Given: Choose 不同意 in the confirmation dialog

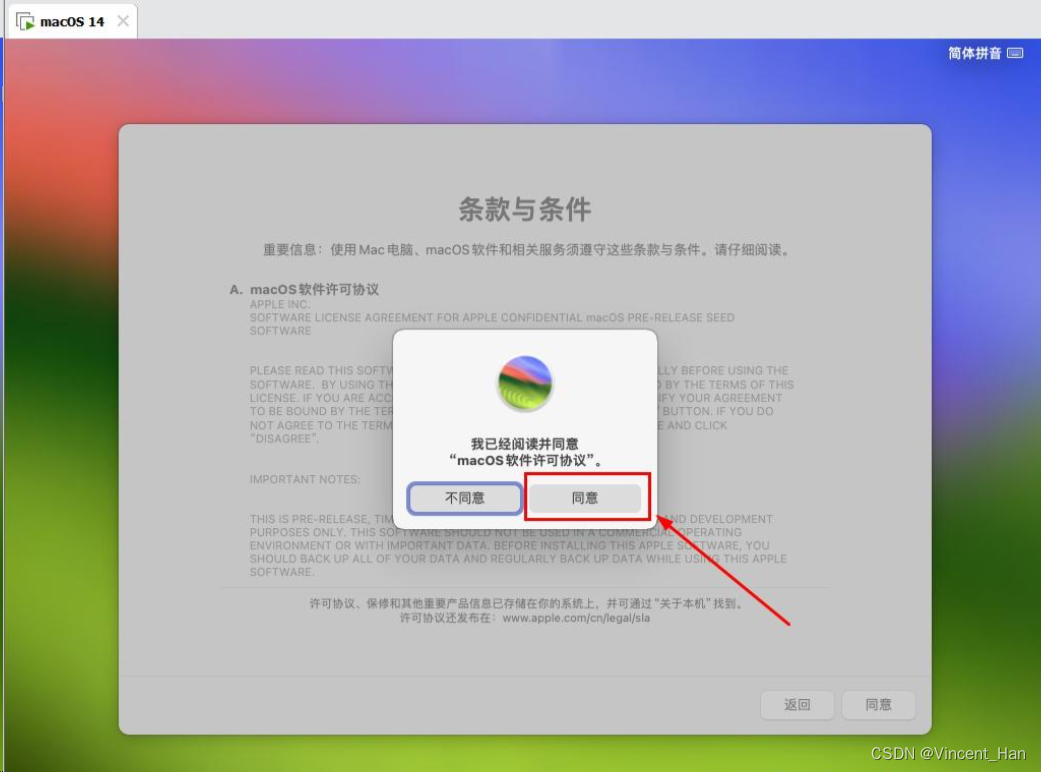Looking at the screenshot, I should 465,498.
